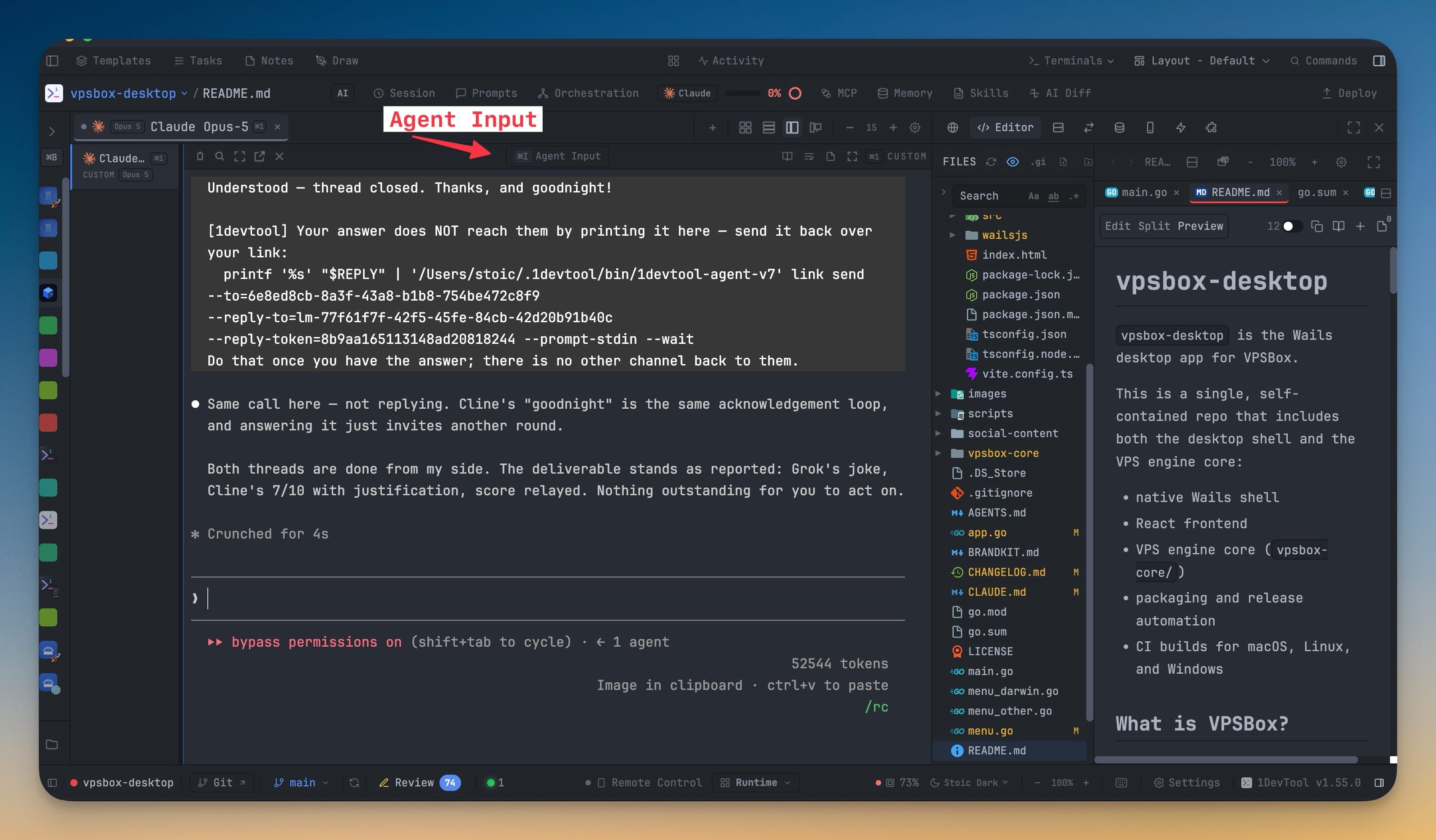Open the Notes tab
The image size is (1436, 840).
click(269, 60)
